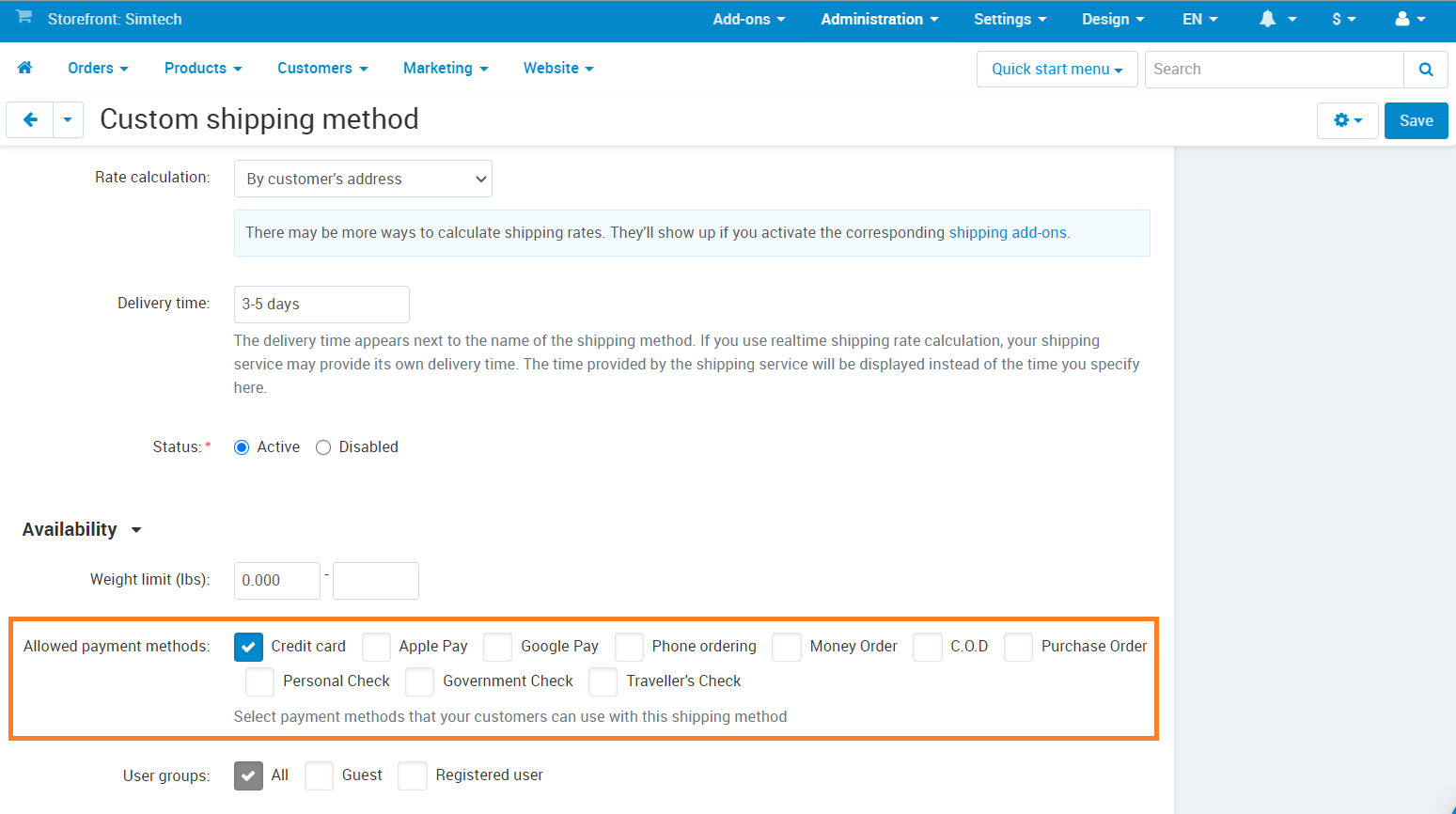Go back using the arrow button

30,120
